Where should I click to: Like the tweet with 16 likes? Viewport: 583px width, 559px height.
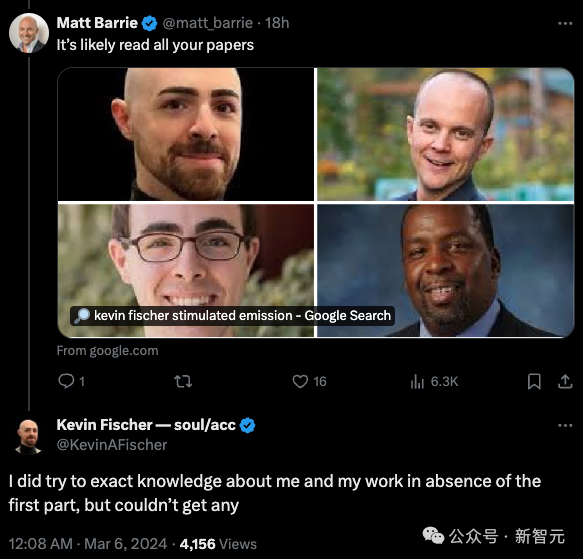pyautogui.click(x=300, y=381)
